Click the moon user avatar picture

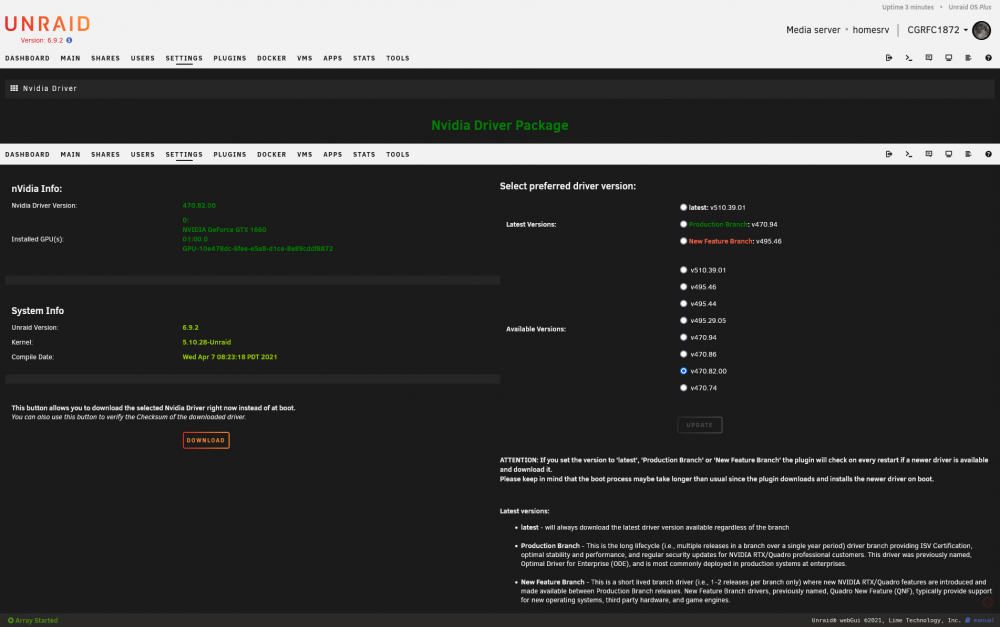coord(981,30)
